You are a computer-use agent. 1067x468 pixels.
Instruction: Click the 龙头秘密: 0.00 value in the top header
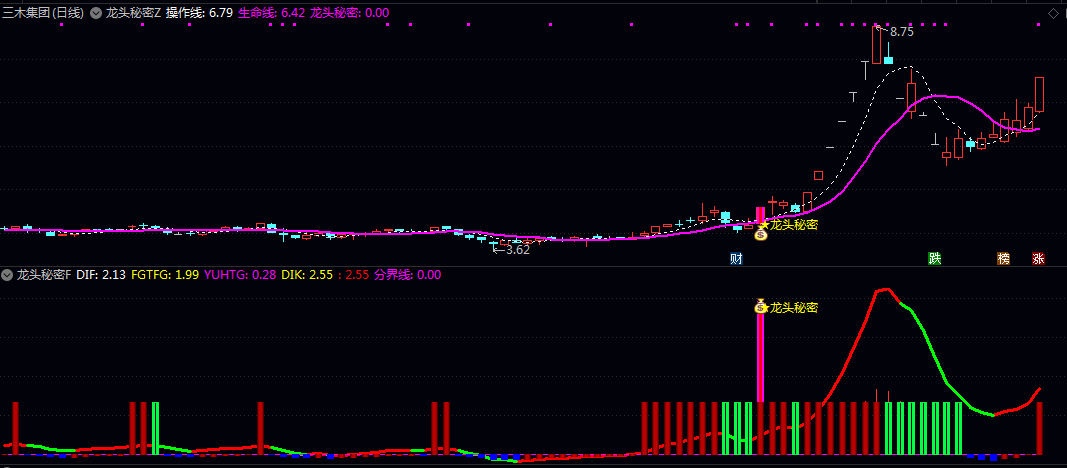350,12
